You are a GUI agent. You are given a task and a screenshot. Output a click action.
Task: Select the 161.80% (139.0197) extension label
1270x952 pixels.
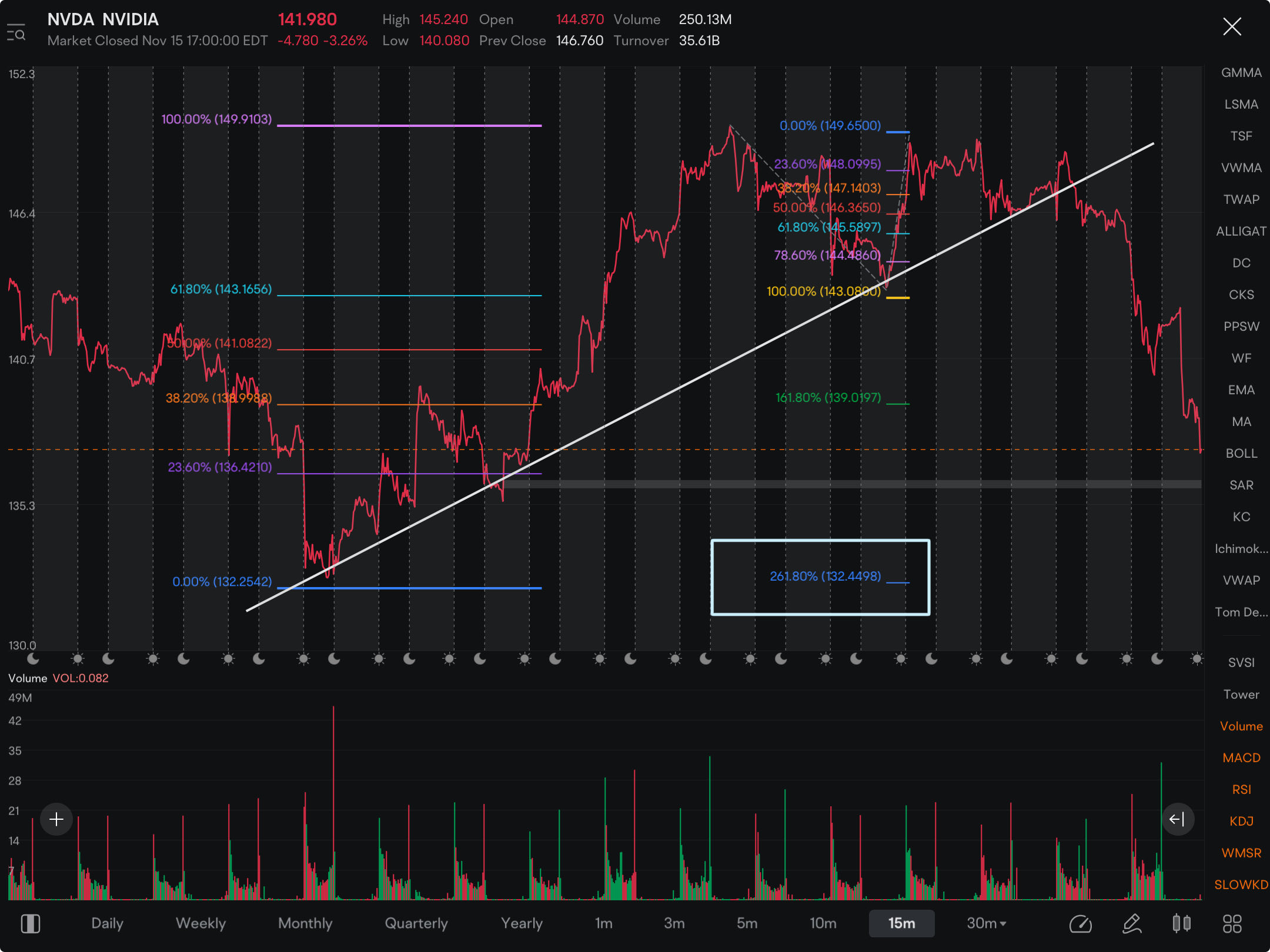tap(828, 398)
